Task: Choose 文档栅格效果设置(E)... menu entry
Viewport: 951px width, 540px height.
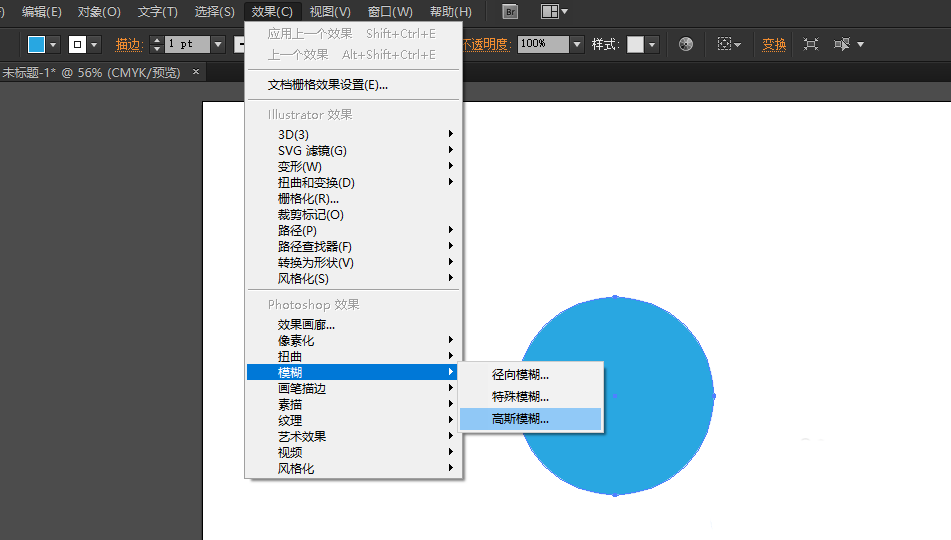Action: click(353, 85)
